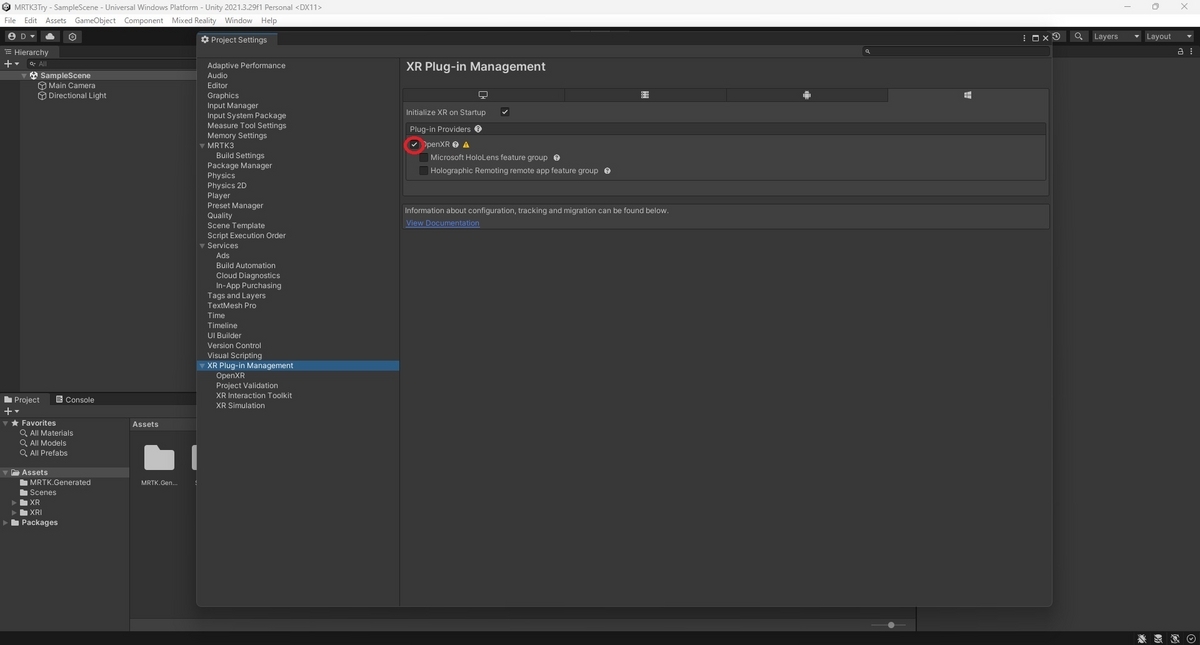The width and height of the screenshot is (1200, 645).
Task: Open the Window menu
Action: tap(238, 20)
